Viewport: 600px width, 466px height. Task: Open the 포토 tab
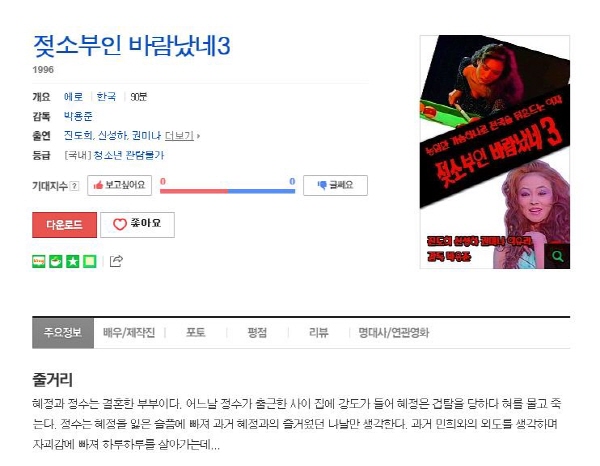pos(196,332)
